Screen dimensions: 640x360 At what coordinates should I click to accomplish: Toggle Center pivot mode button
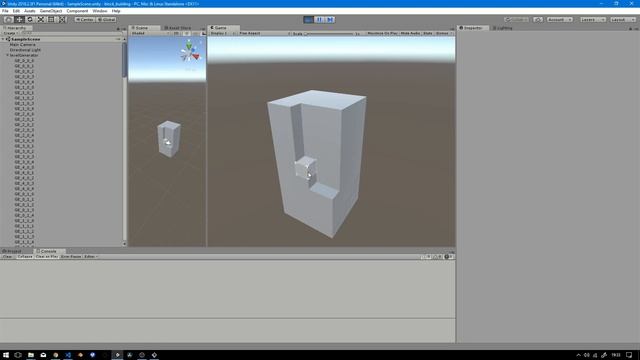point(84,19)
